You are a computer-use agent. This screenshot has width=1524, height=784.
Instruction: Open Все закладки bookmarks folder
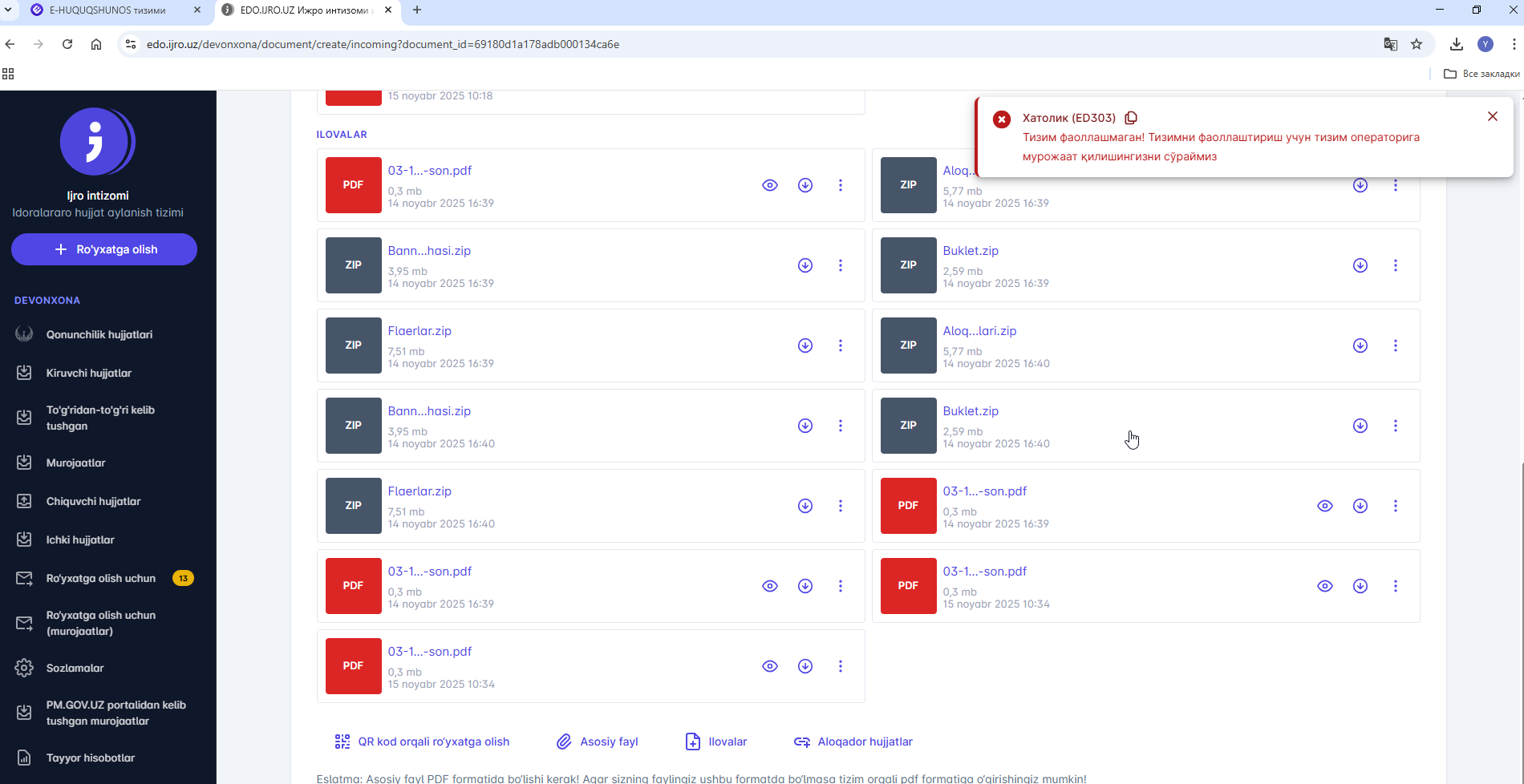(x=1481, y=74)
